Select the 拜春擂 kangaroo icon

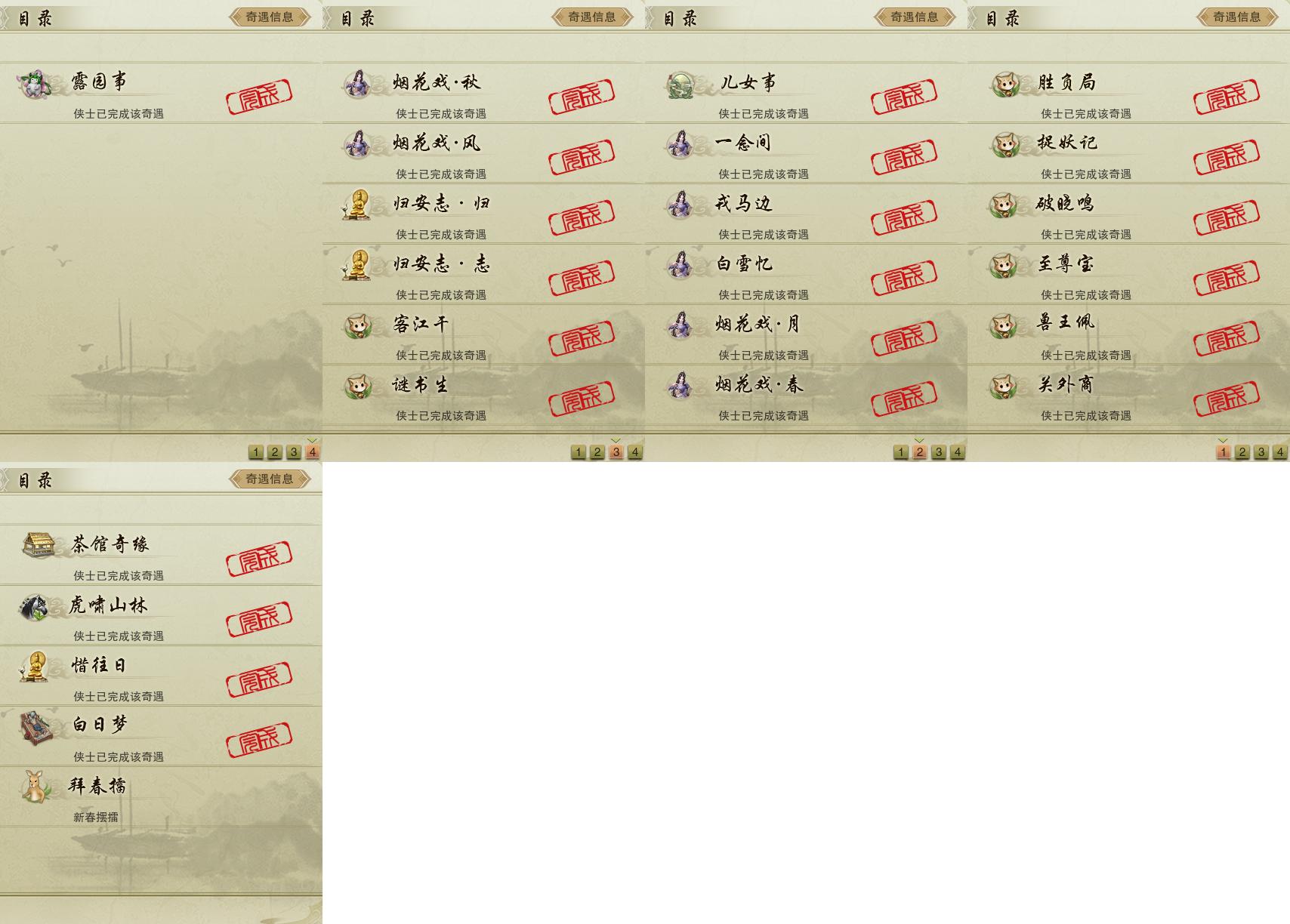[35, 787]
